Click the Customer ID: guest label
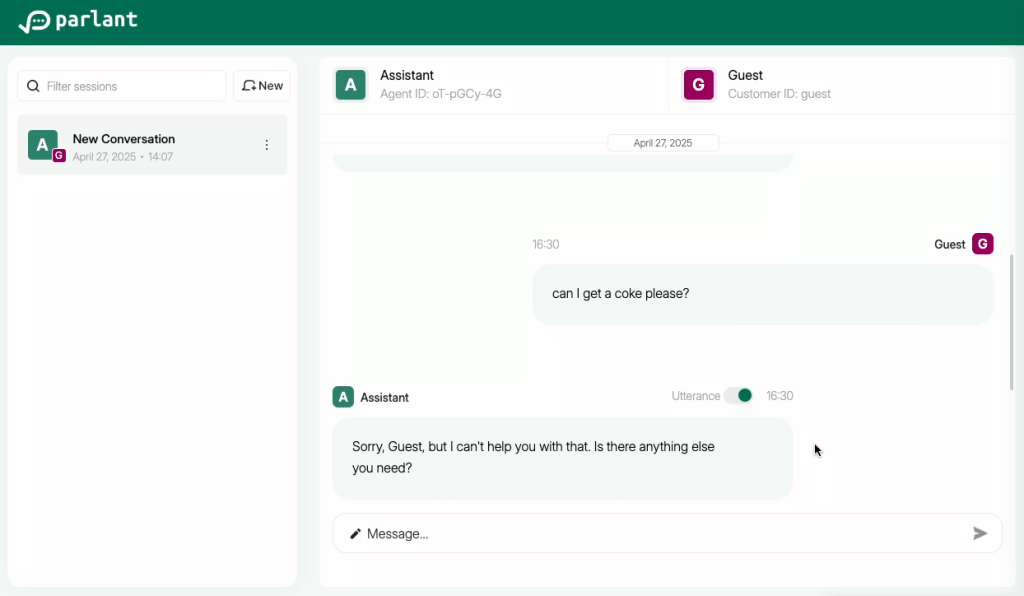This screenshot has width=1024, height=596. (779, 94)
